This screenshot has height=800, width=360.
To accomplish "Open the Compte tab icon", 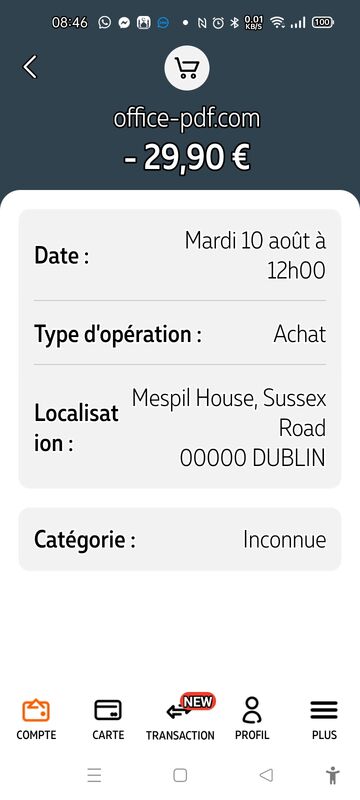I will (x=36, y=710).
